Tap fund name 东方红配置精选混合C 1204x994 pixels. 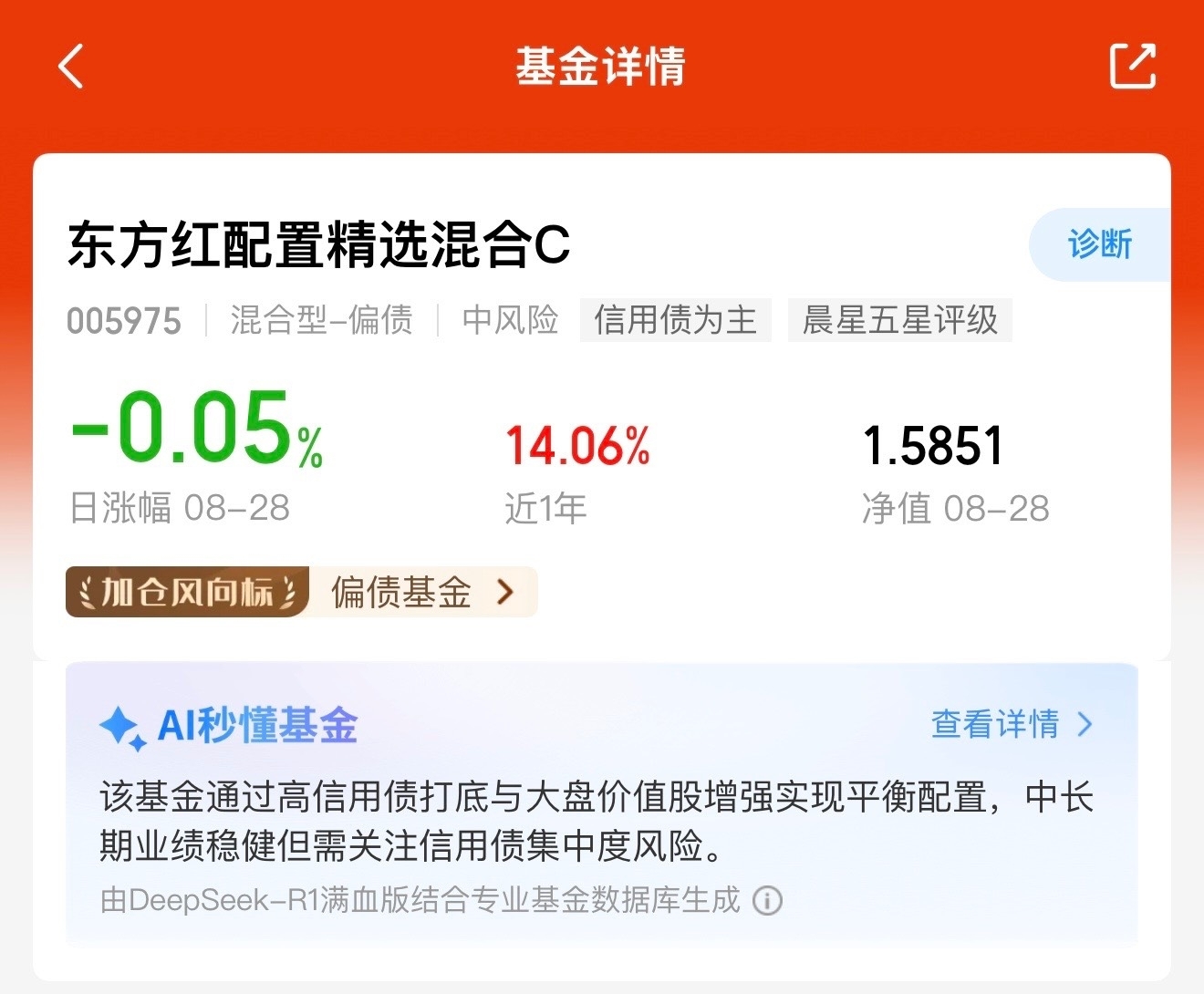click(319, 245)
